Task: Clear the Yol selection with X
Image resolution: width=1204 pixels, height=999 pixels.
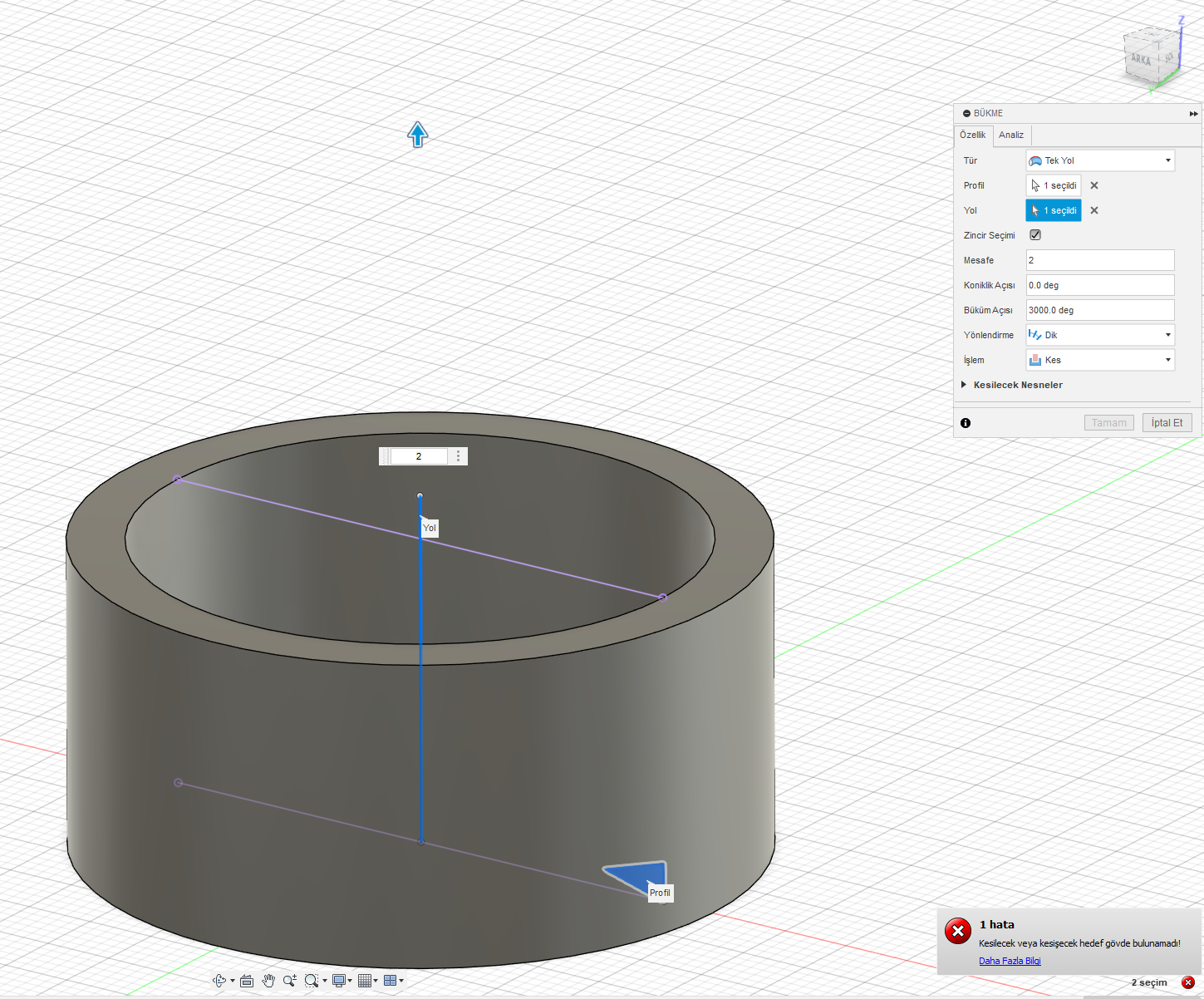Action: (x=1094, y=210)
